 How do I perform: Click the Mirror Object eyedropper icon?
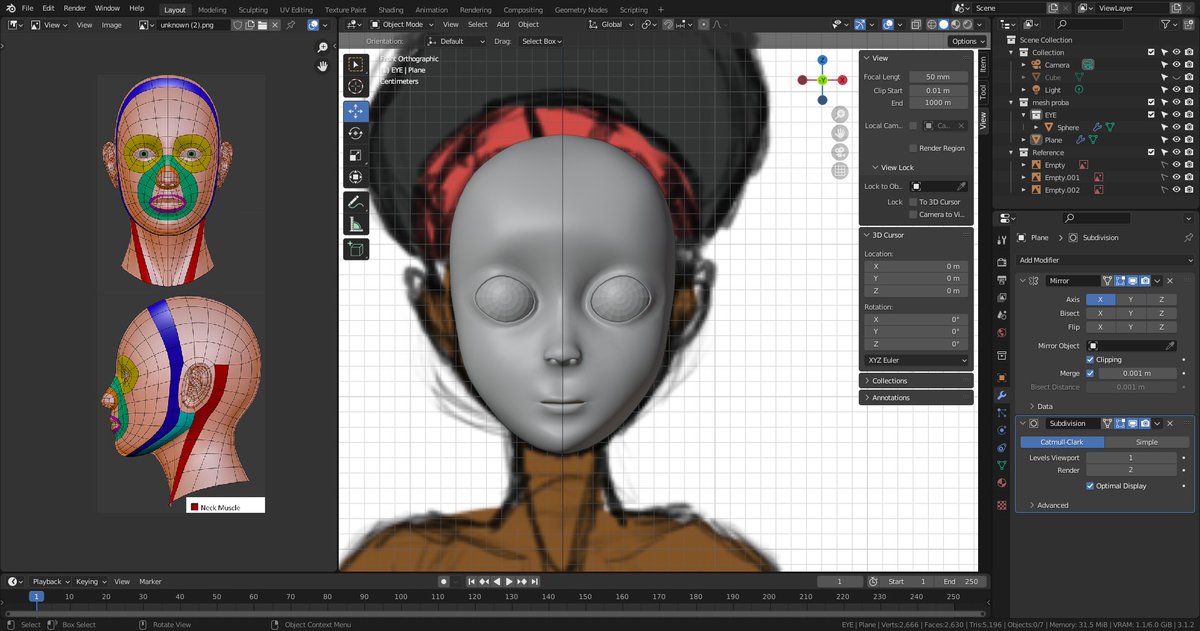click(x=1171, y=345)
